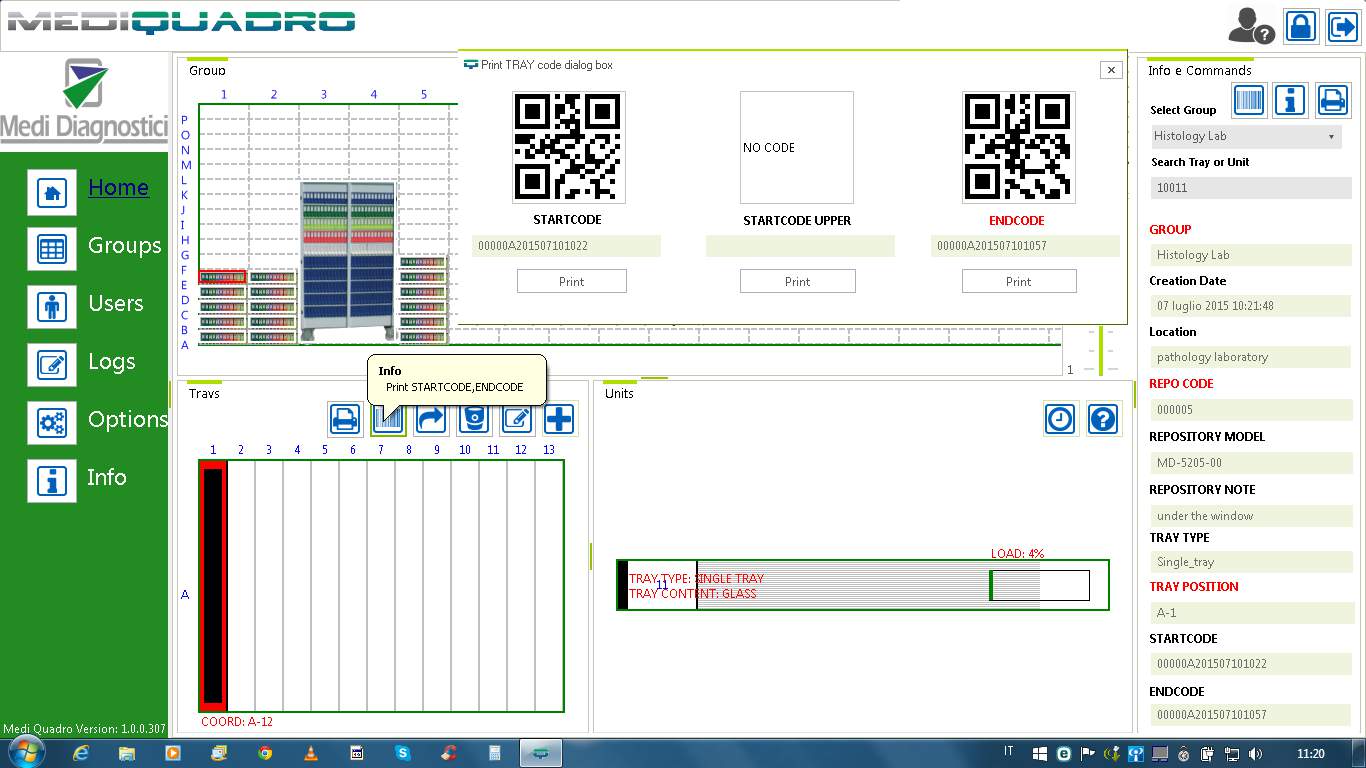This screenshot has width=1366, height=768.
Task: Open Google Chrome from taskbar
Action: 264,753
